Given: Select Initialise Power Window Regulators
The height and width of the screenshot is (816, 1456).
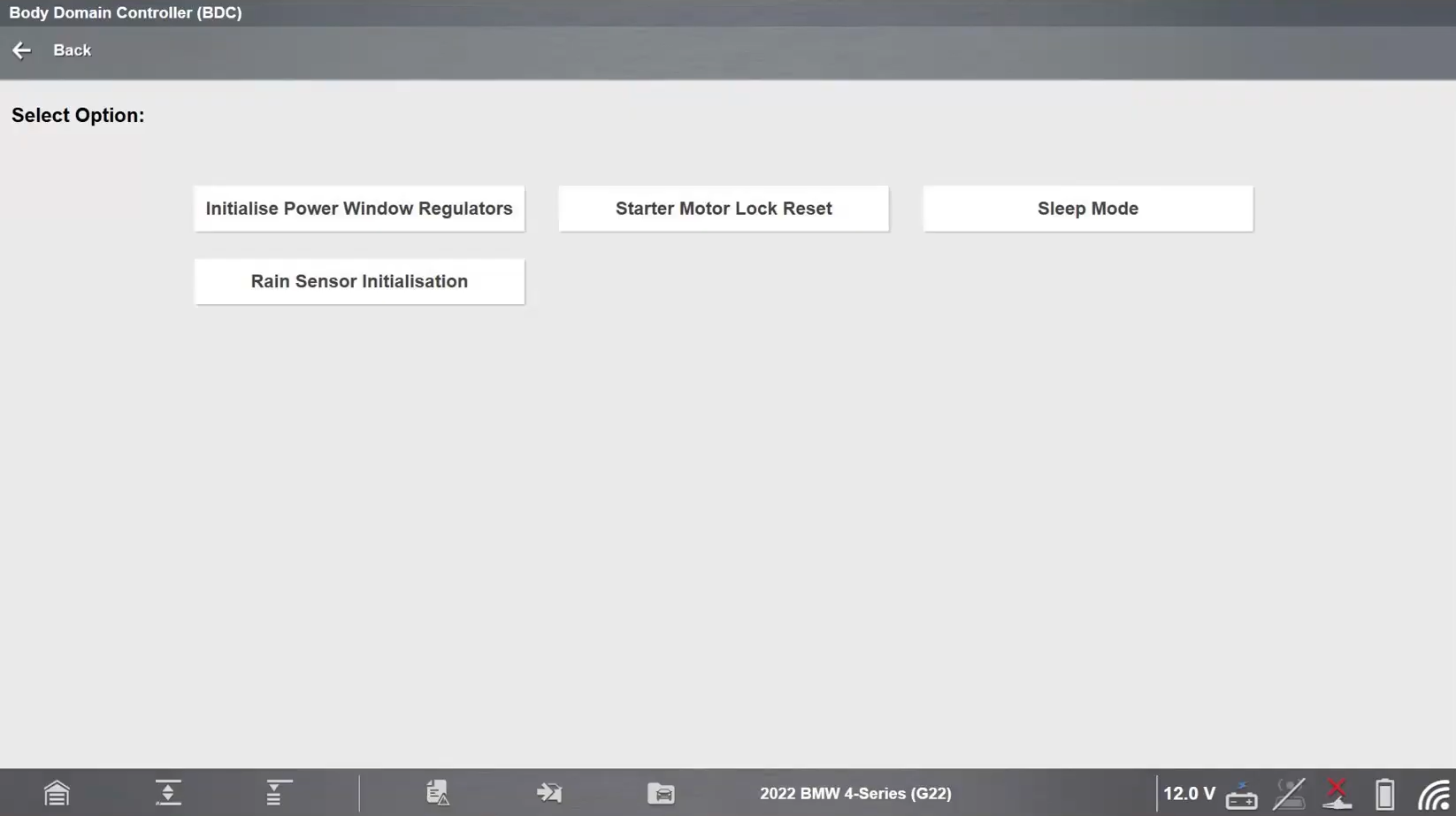Looking at the screenshot, I should pos(359,209).
